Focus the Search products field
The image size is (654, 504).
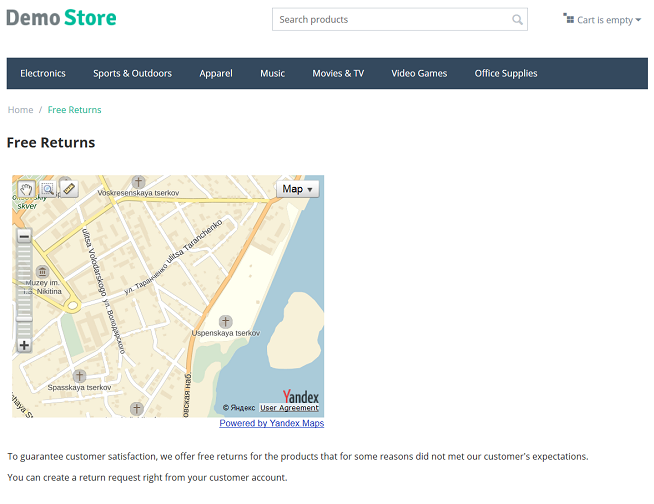[400, 19]
